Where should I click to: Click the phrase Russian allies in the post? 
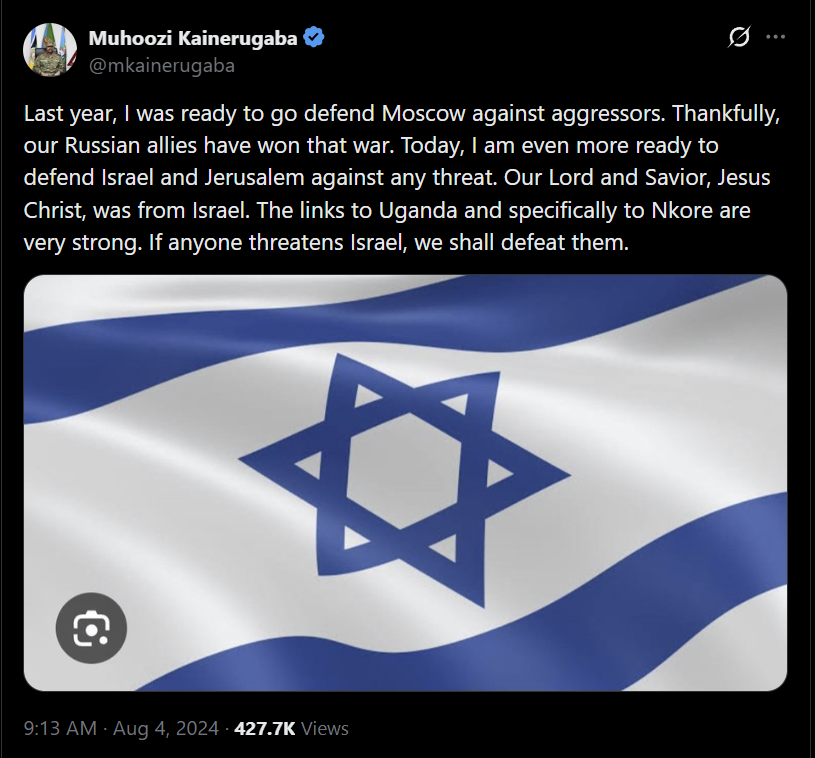[123, 145]
